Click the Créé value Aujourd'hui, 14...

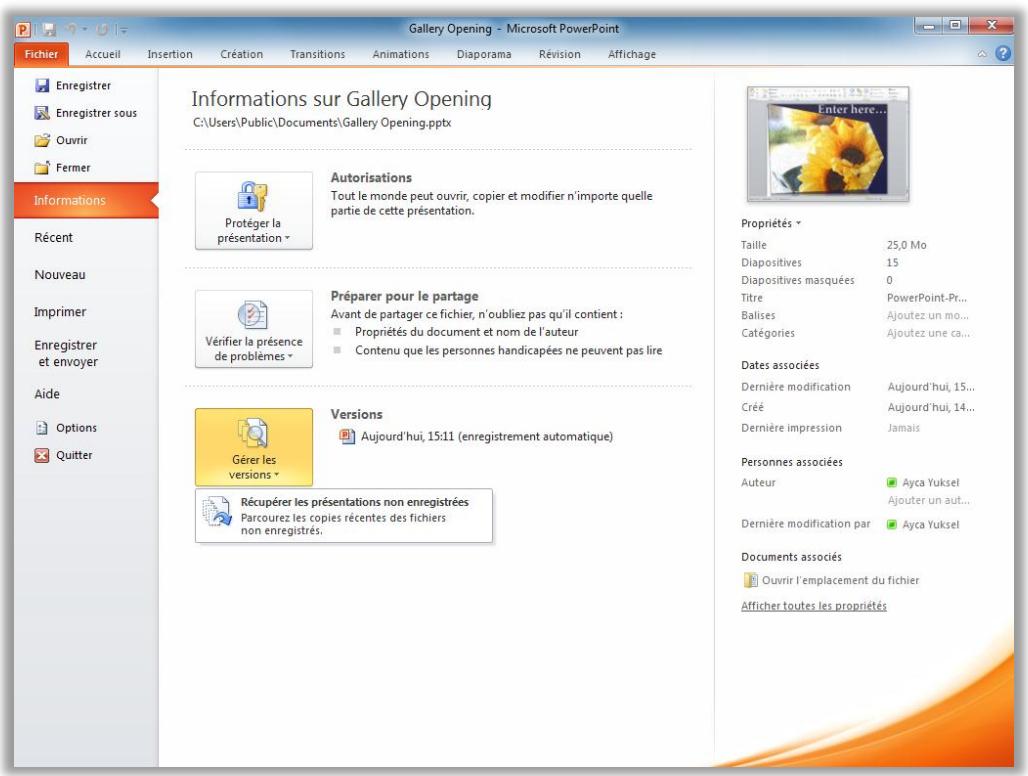pos(931,407)
